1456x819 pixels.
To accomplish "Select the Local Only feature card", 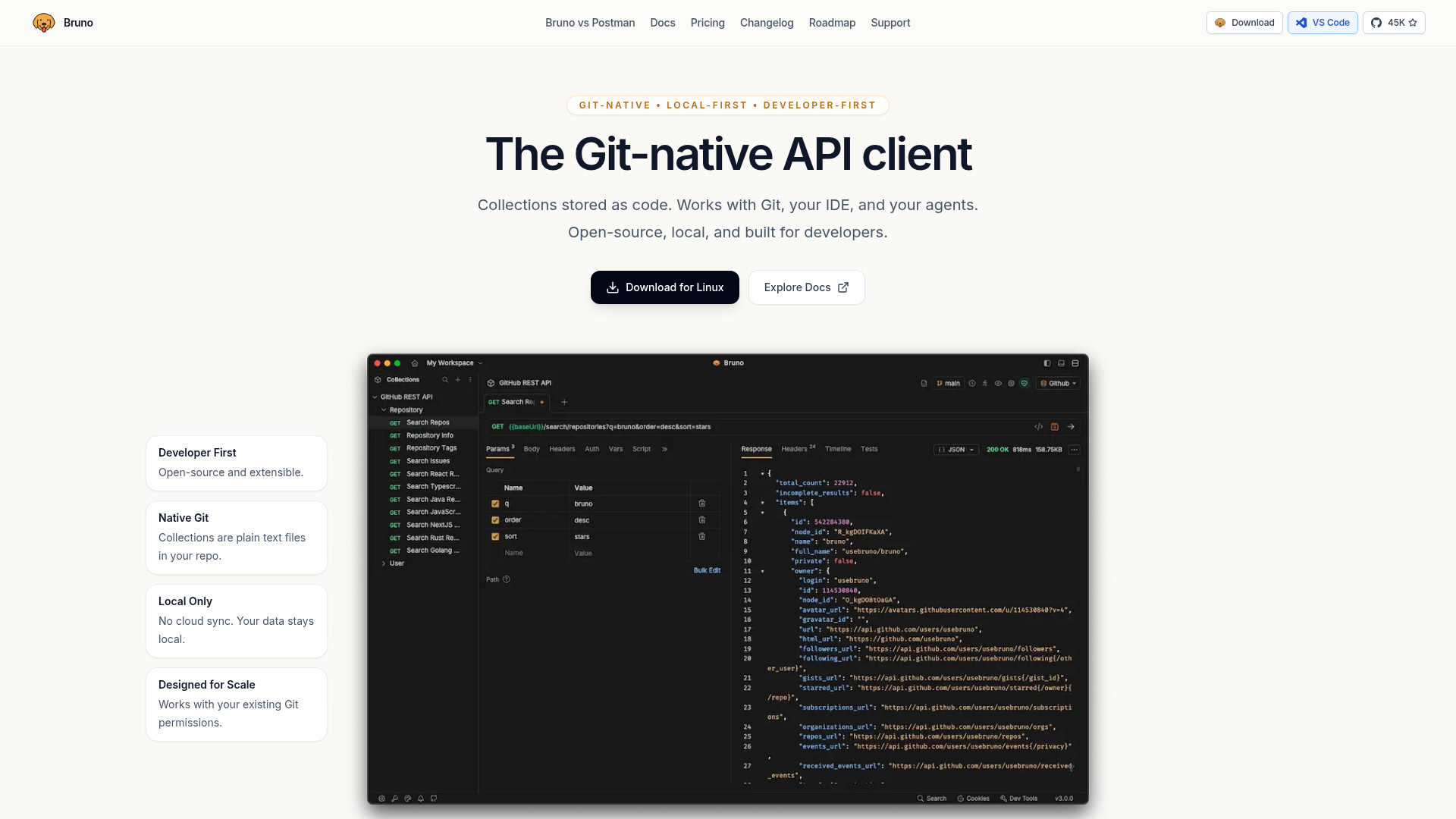I will click(237, 621).
